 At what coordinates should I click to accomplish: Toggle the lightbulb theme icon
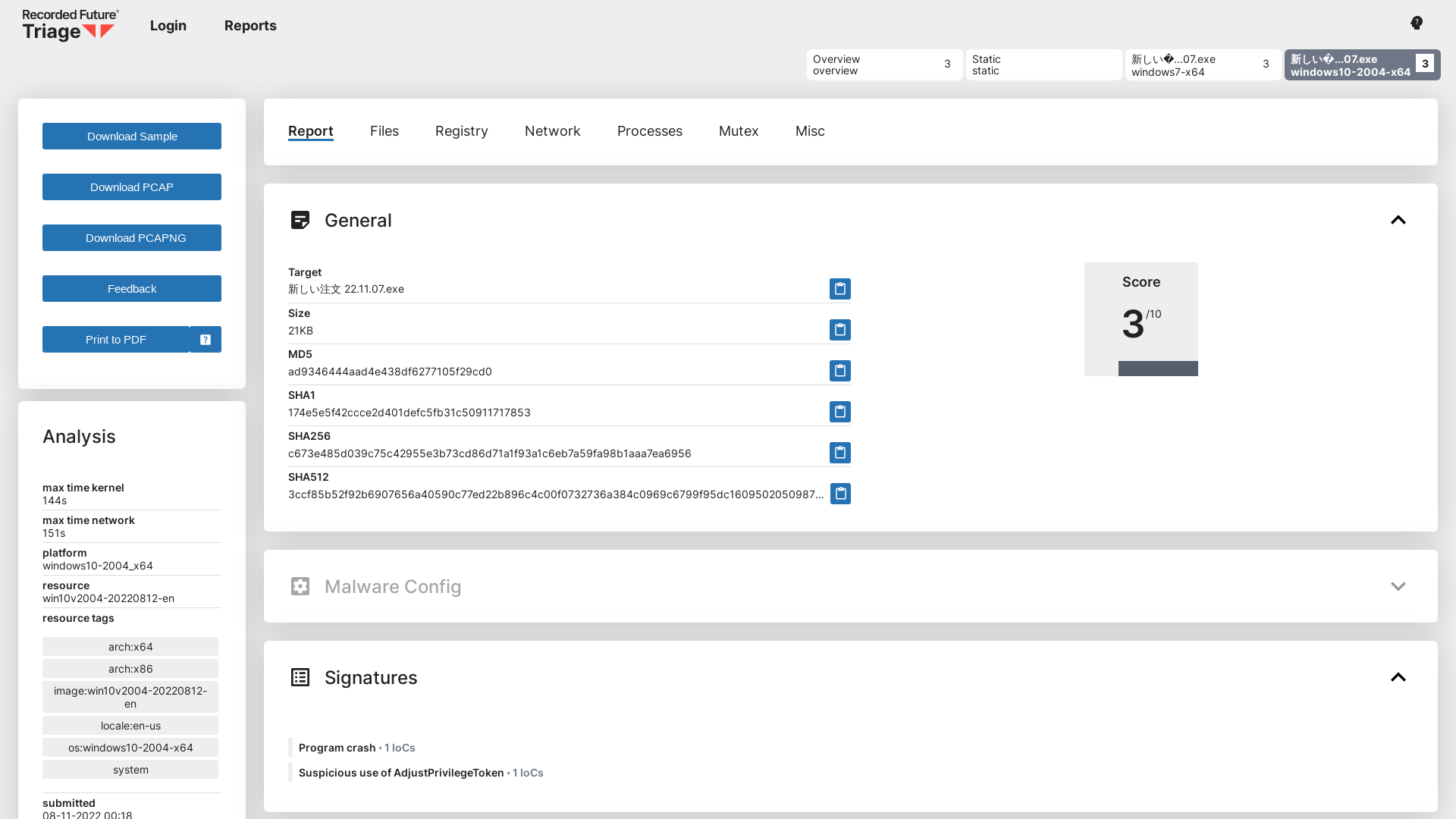tap(1416, 24)
